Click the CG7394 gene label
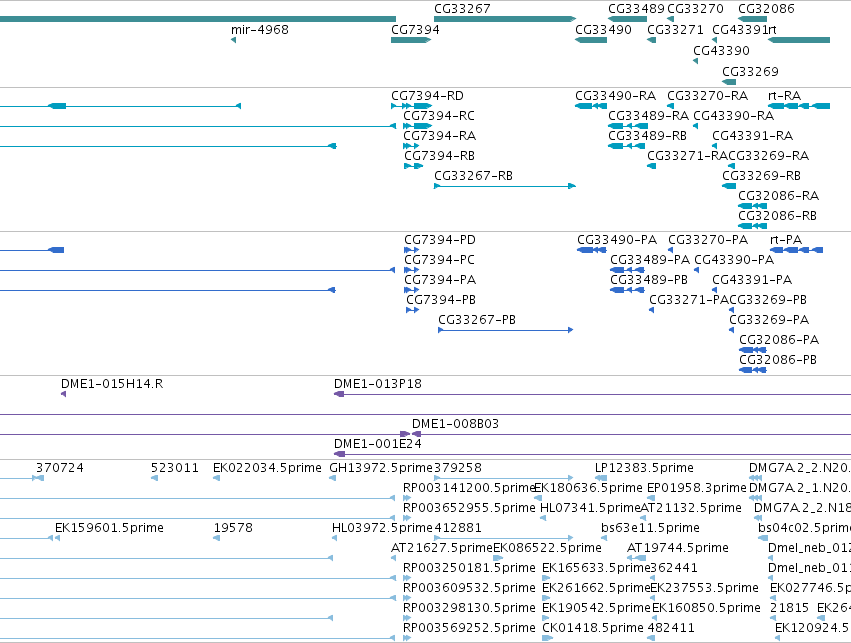Image resolution: width=851 pixels, height=643 pixels. [x=415, y=29]
